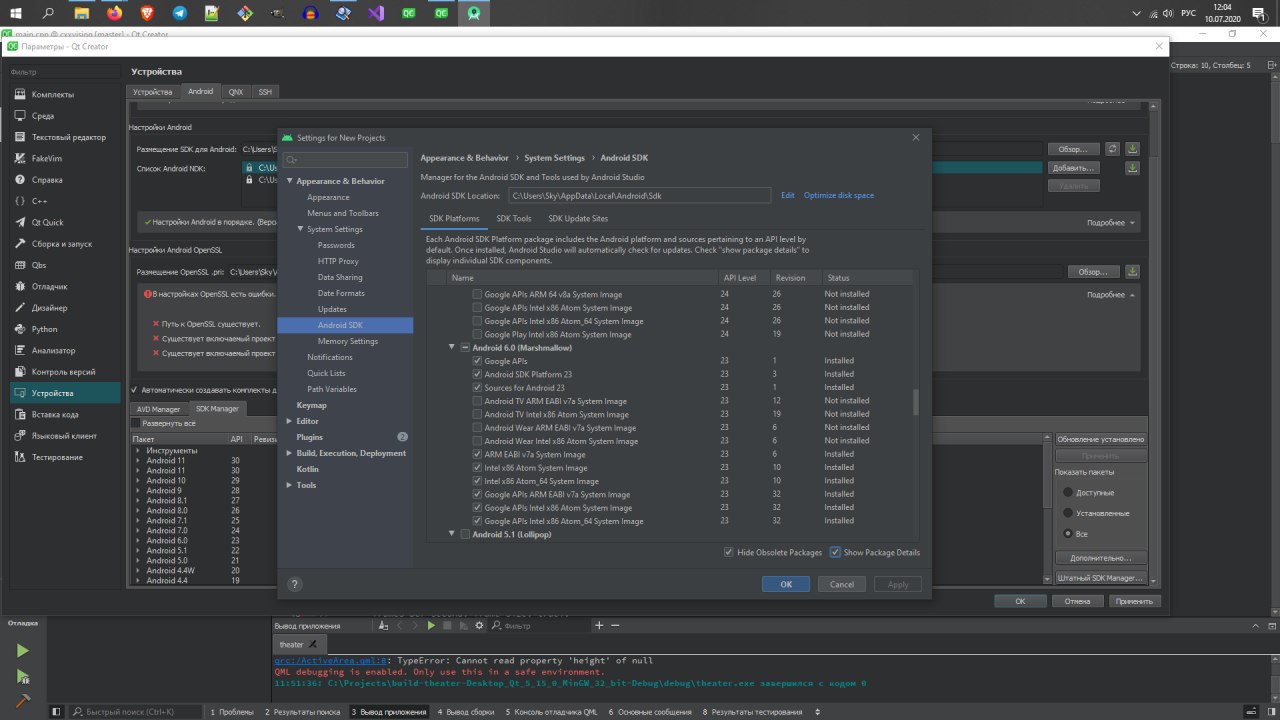Image resolution: width=1280 pixels, height=720 pixels.
Task: Open Контроль версий settings category
Action: [x=64, y=372]
